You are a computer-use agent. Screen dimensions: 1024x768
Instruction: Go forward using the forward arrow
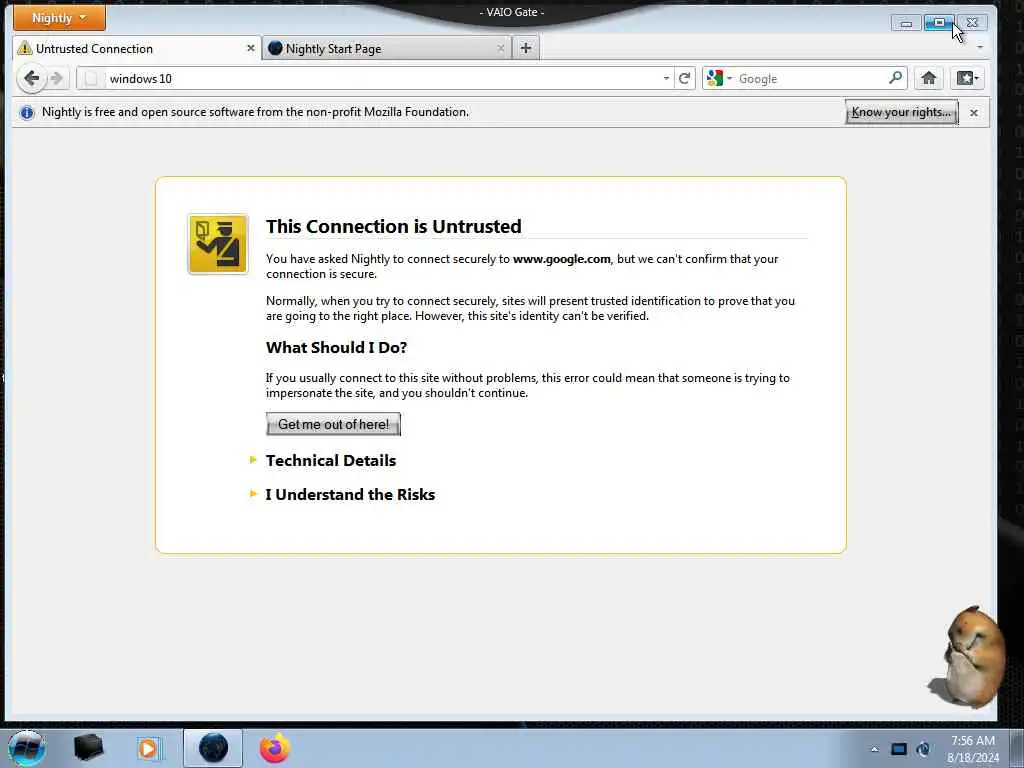pyautogui.click(x=57, y=78)
